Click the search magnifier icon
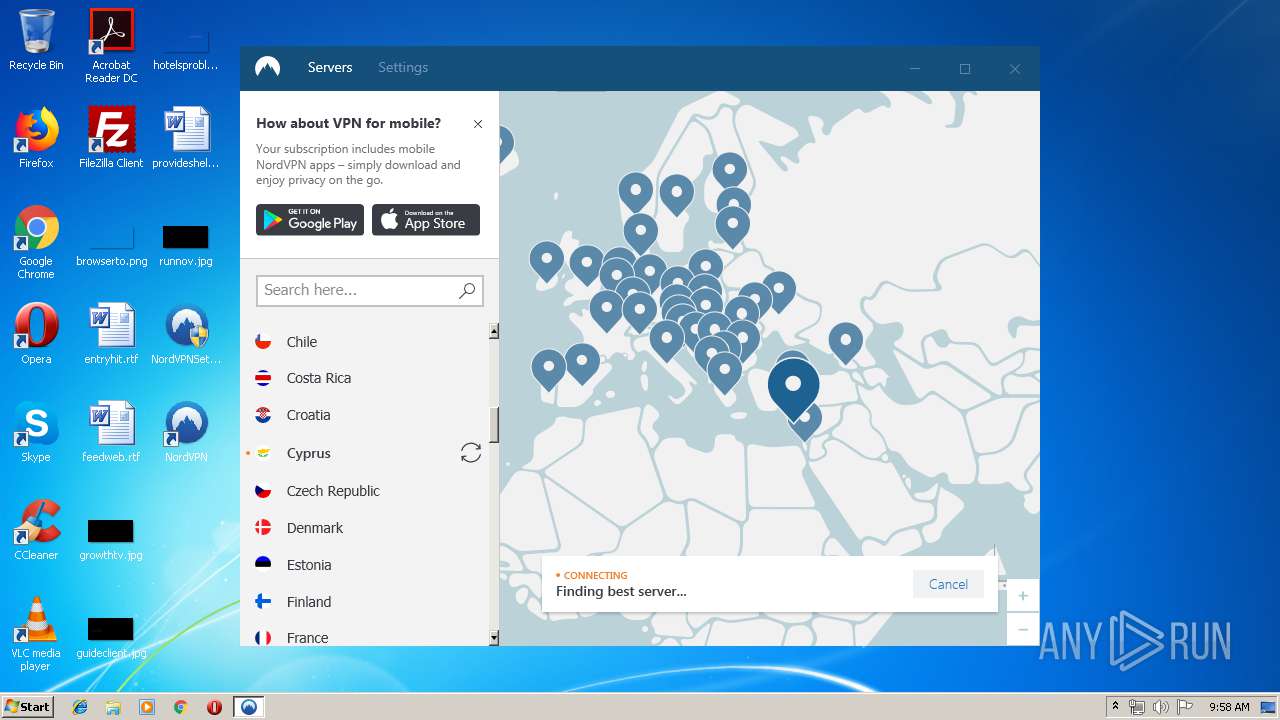Viewport: 1280px width, 720px height. (467, 290)
